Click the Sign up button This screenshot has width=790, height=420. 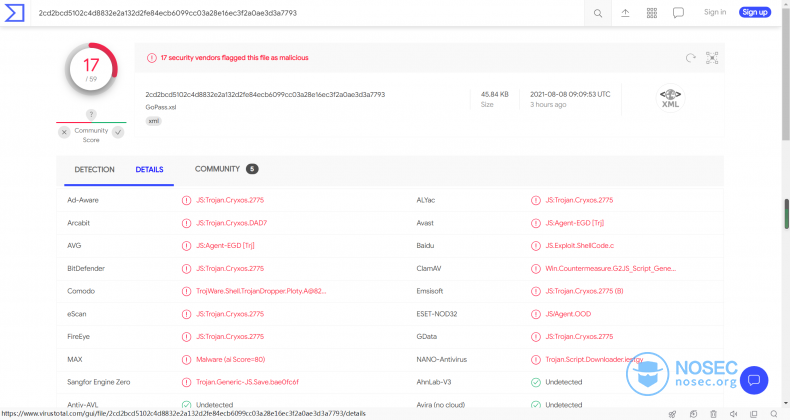coord(755,12)
